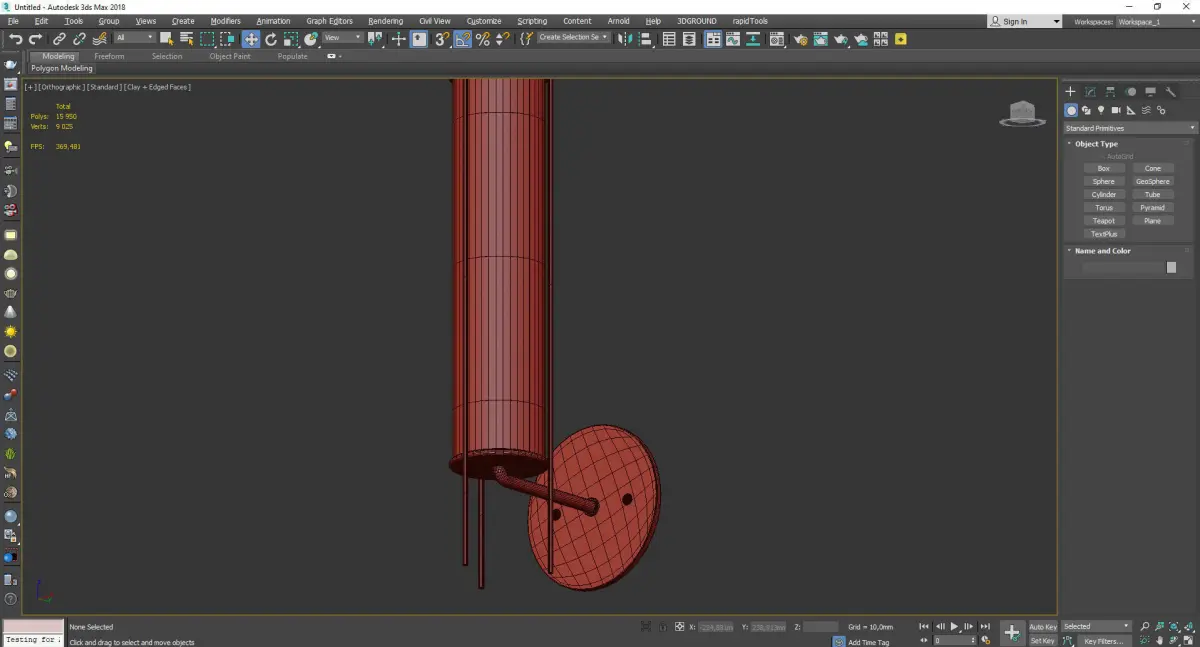This screenshot has width=1200, height=647.
Task: Activate the Select Object tool
Action: [166, 39]
